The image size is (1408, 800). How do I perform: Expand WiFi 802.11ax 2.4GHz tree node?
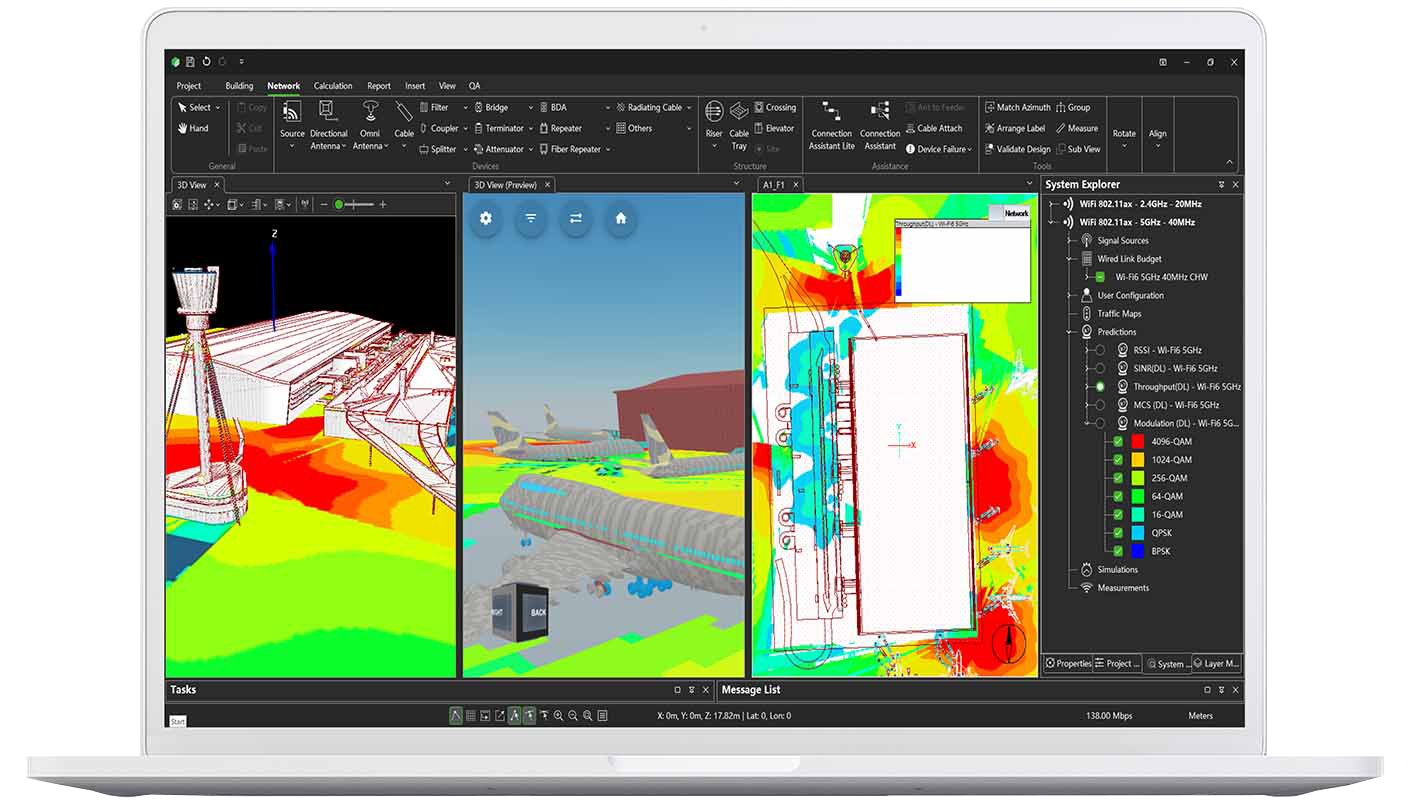1053,204
